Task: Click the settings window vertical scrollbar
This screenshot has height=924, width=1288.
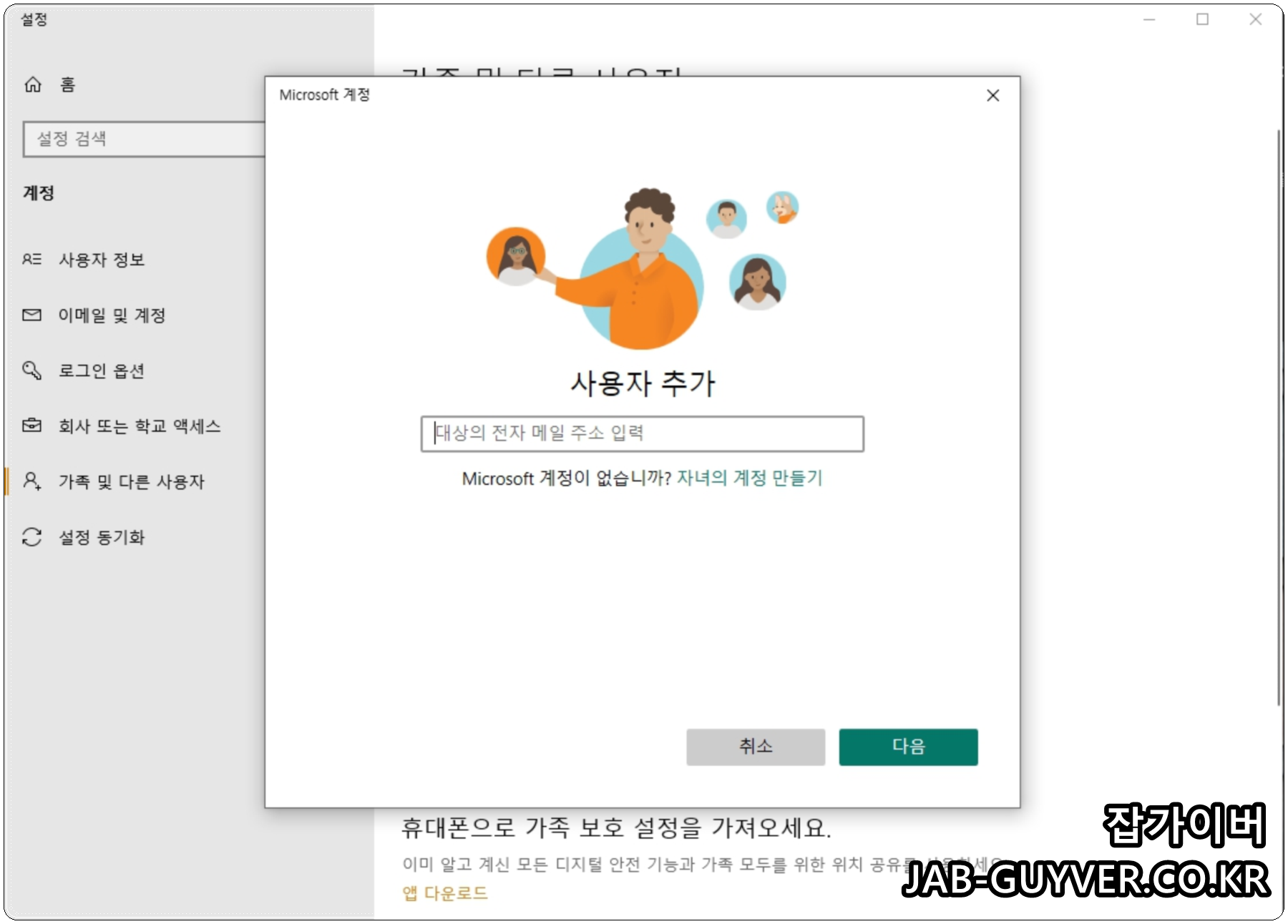Action: tap(1279, 418)
